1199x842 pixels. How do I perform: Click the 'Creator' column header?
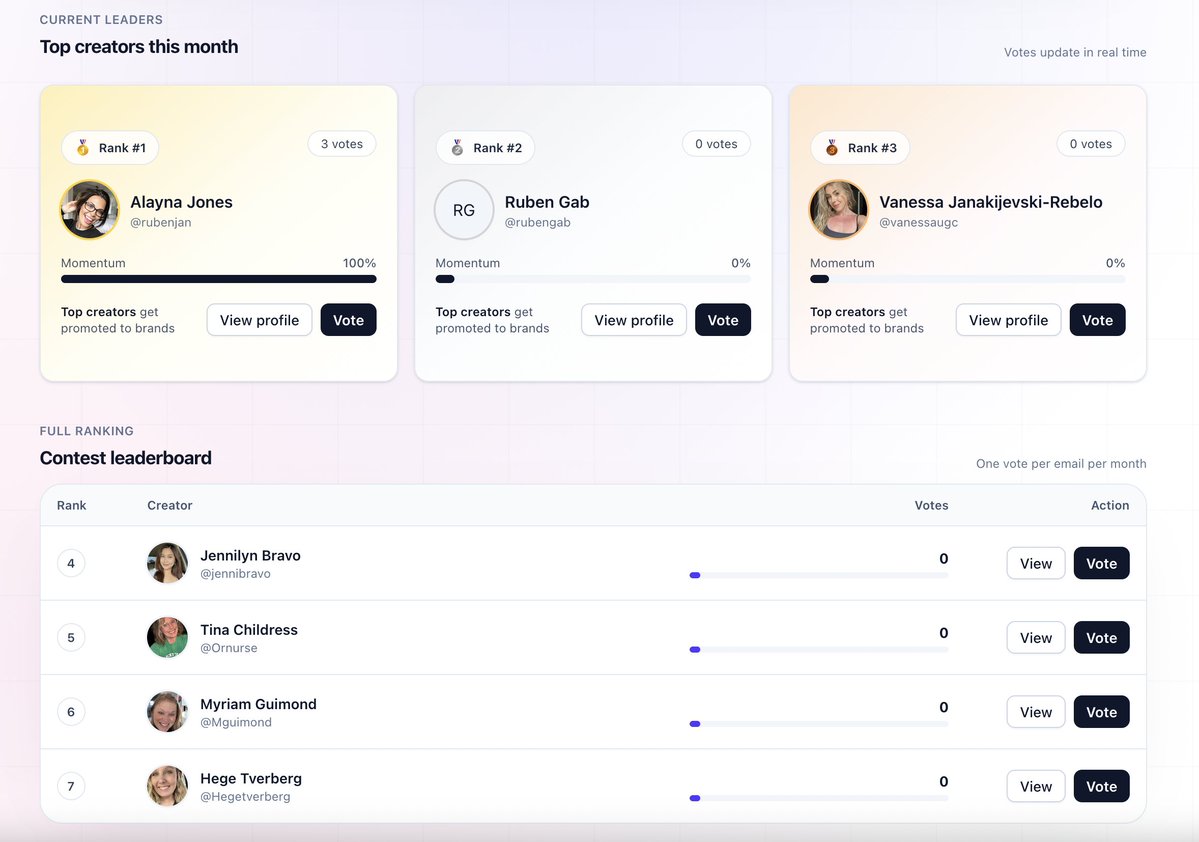pyautogui.click(x=170, y=506)
